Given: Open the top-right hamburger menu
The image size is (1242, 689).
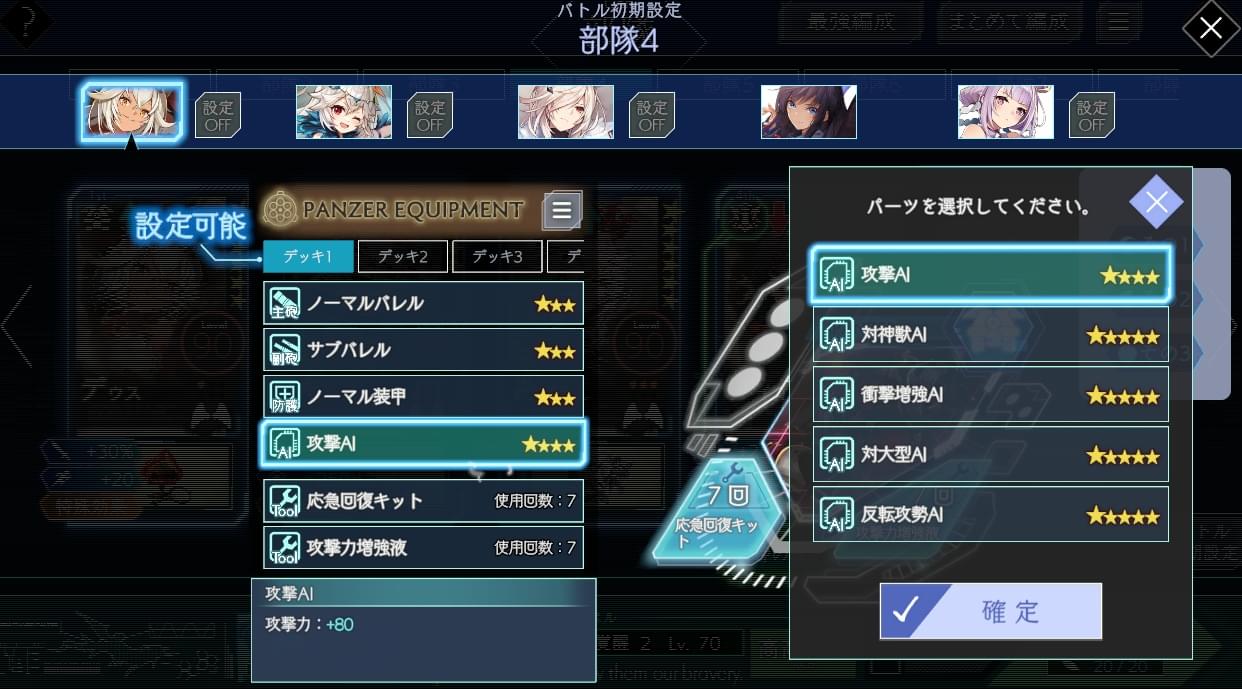Looking at the screenshot, I should (x=1119, y=22).
